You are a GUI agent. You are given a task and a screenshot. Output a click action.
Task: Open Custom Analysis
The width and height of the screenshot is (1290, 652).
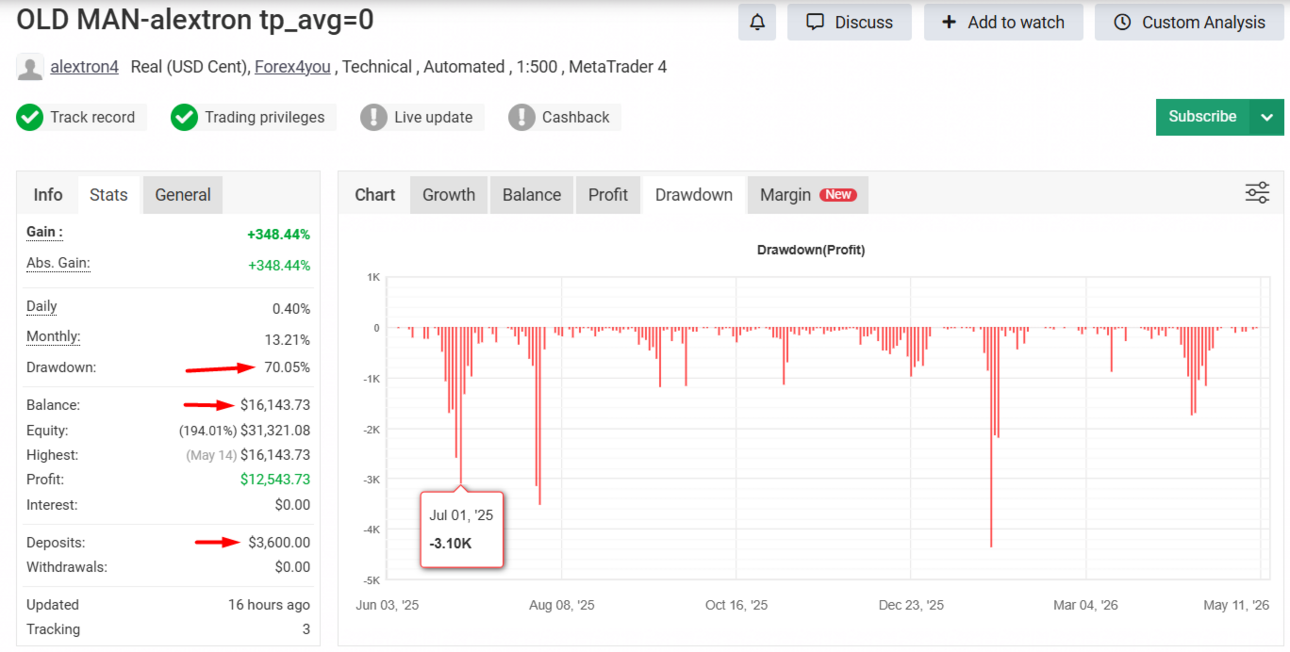click(1189, 22)
